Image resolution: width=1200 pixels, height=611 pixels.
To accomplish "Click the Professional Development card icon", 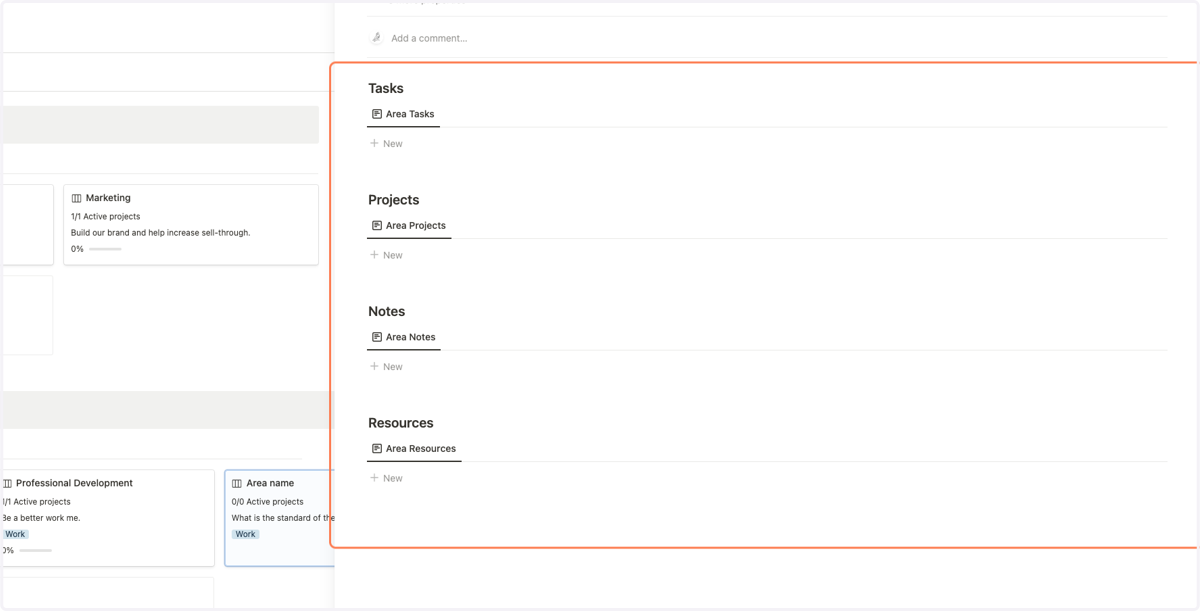I will [7, 483].
